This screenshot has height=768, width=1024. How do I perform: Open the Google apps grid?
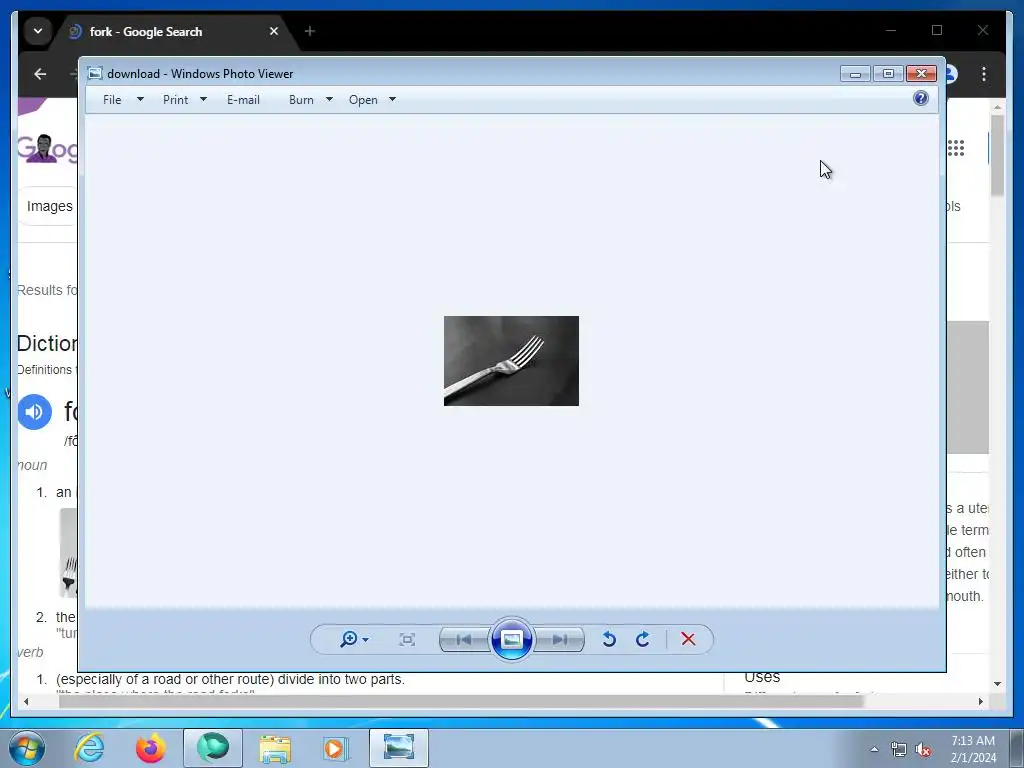point(956,148)
